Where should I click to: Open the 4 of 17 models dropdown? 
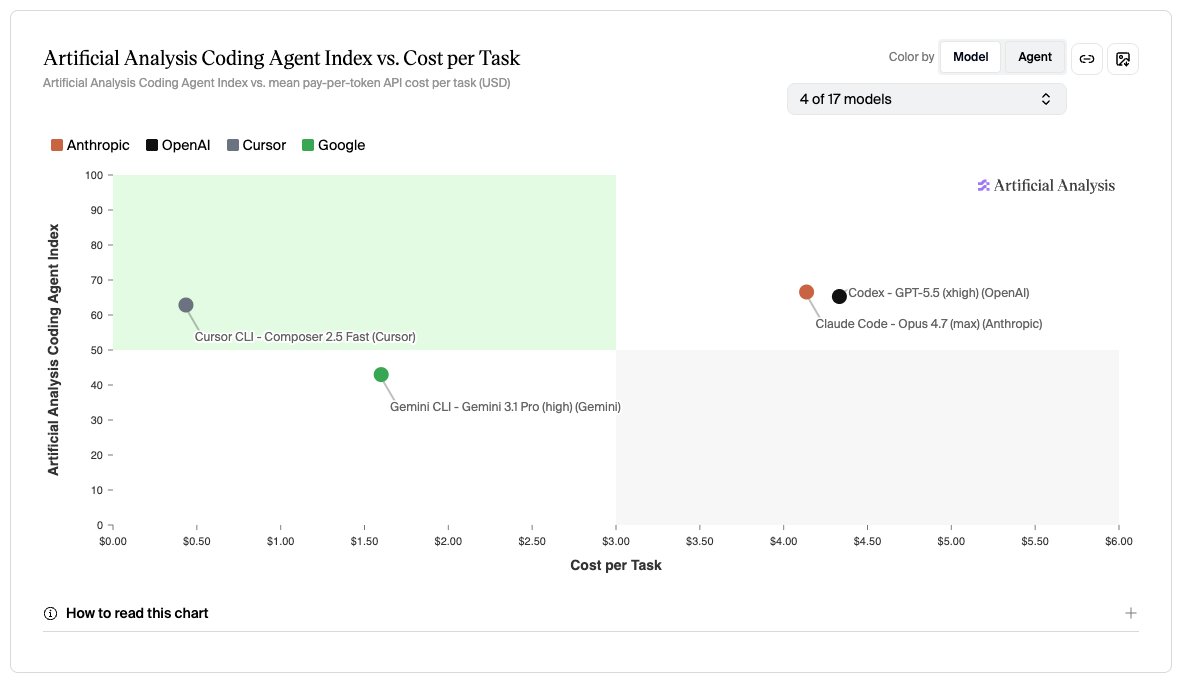pos(926,99)
